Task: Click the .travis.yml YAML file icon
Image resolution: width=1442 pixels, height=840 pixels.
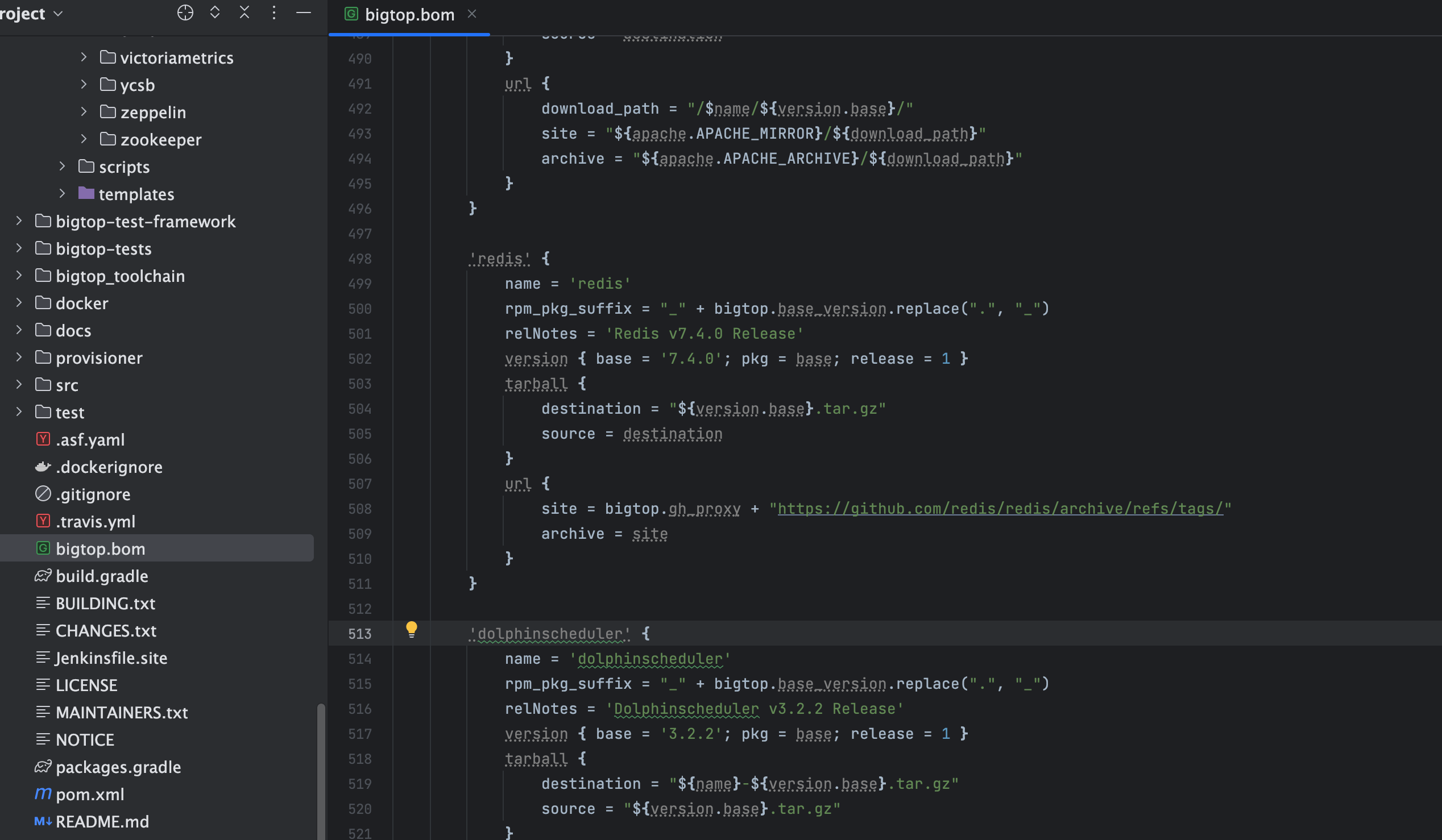Action: pyautogui.click(x=43, y=521)
